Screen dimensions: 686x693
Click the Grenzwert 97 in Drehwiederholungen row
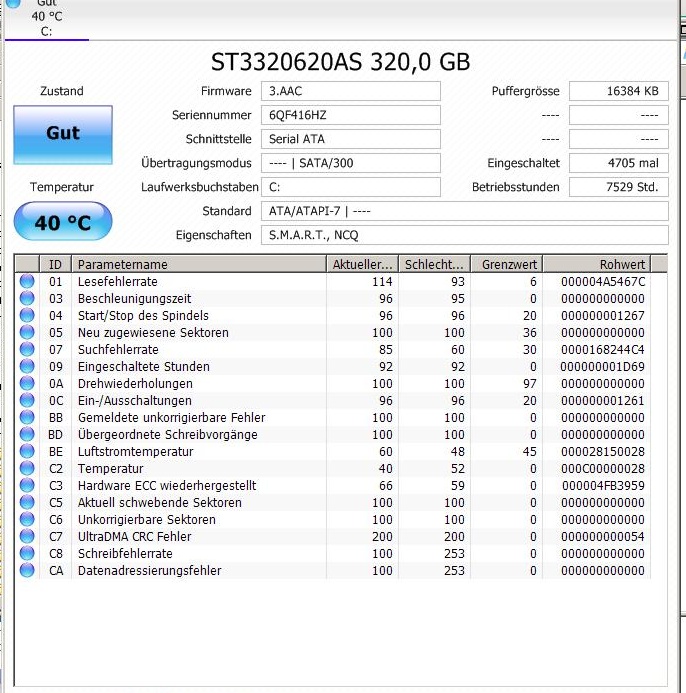click(530, 384)
